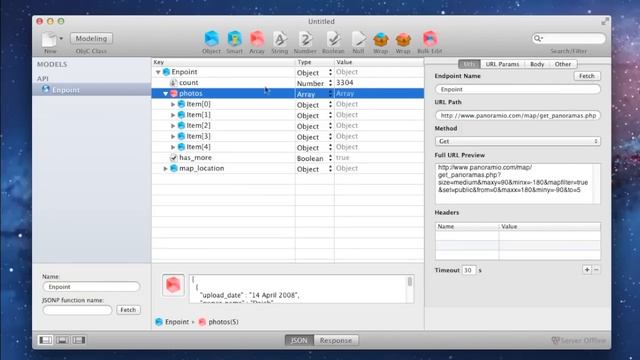This screenshot has height=360, width=640.
Task: Switch to the URL tab
Action: tap(469, 64)
